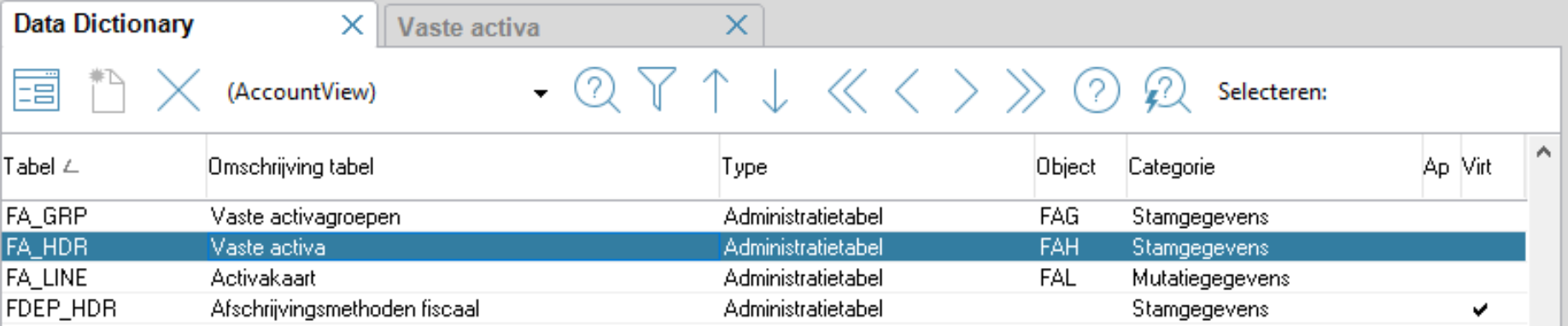Click the new document icon
This screenshot has width=1568, height=326.
tap(108, 90)
